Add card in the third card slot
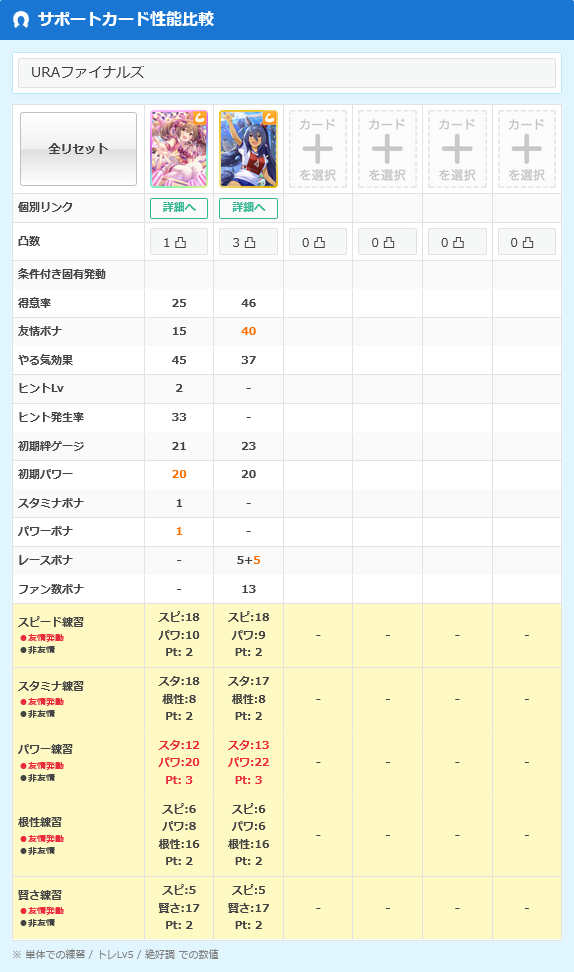This screenshot has width=574, height=972. [x=318, y=149]
